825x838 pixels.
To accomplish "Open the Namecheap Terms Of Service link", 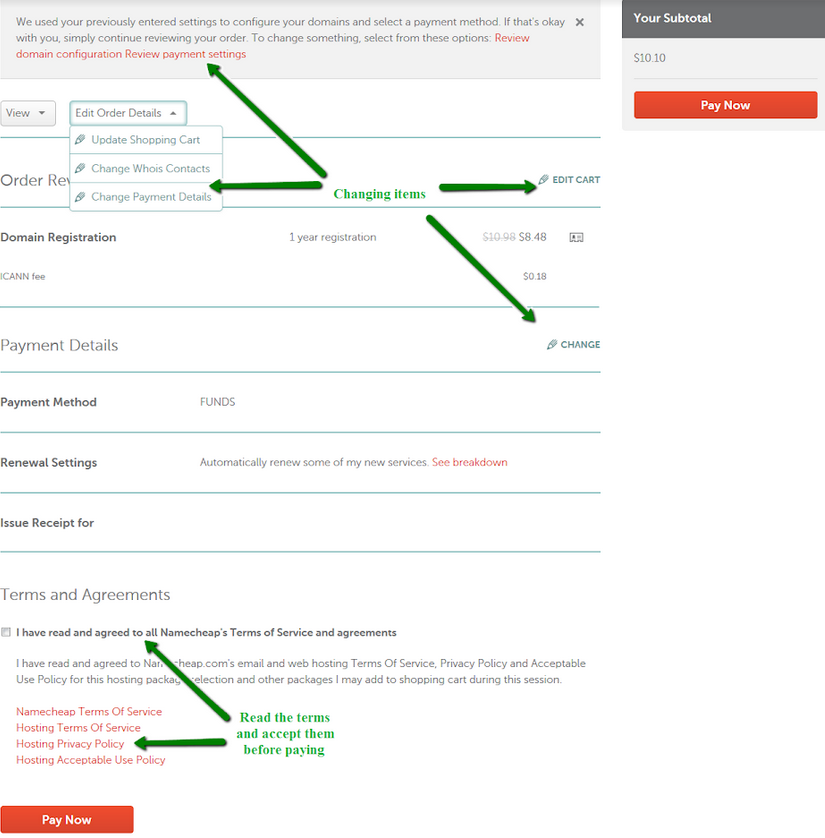I will (89, 711).
